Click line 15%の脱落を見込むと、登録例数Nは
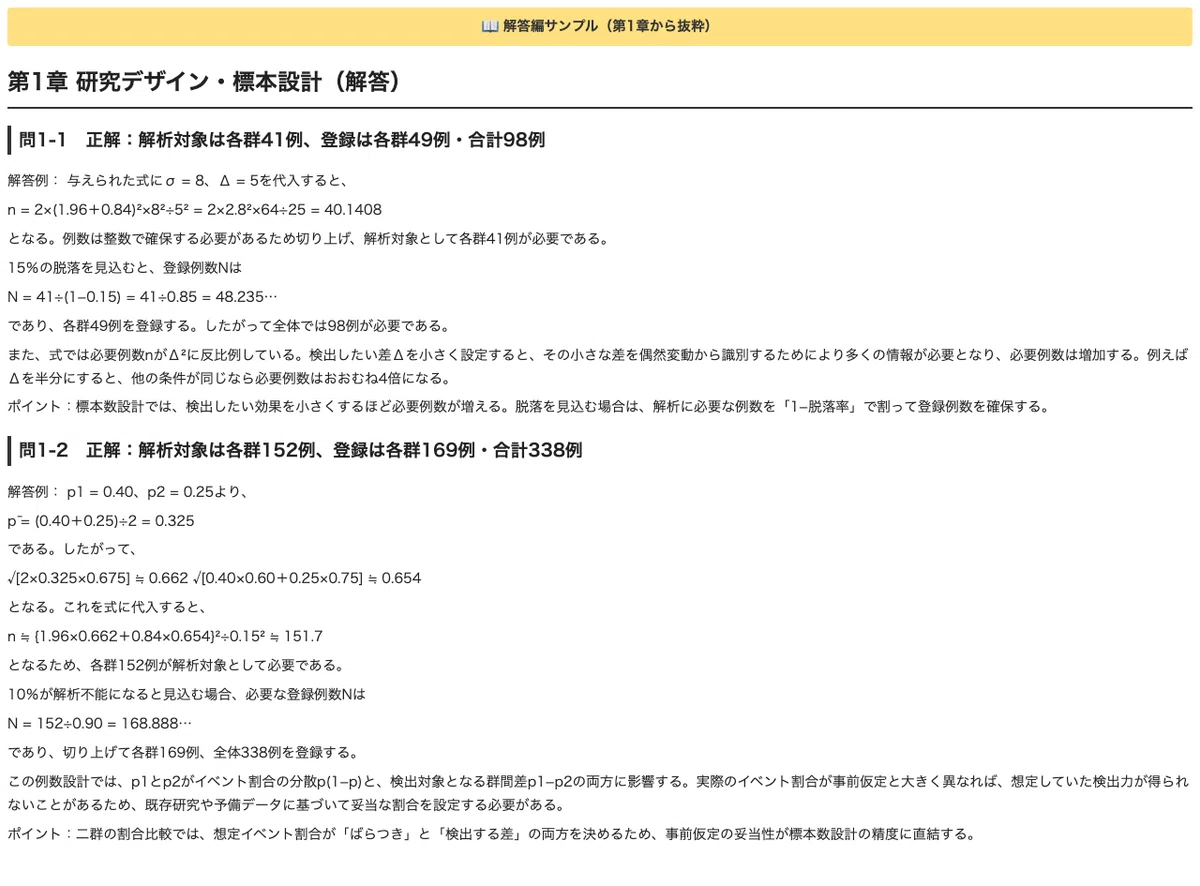This screenshot has height=886, width=1200. (x=125, y=268)
